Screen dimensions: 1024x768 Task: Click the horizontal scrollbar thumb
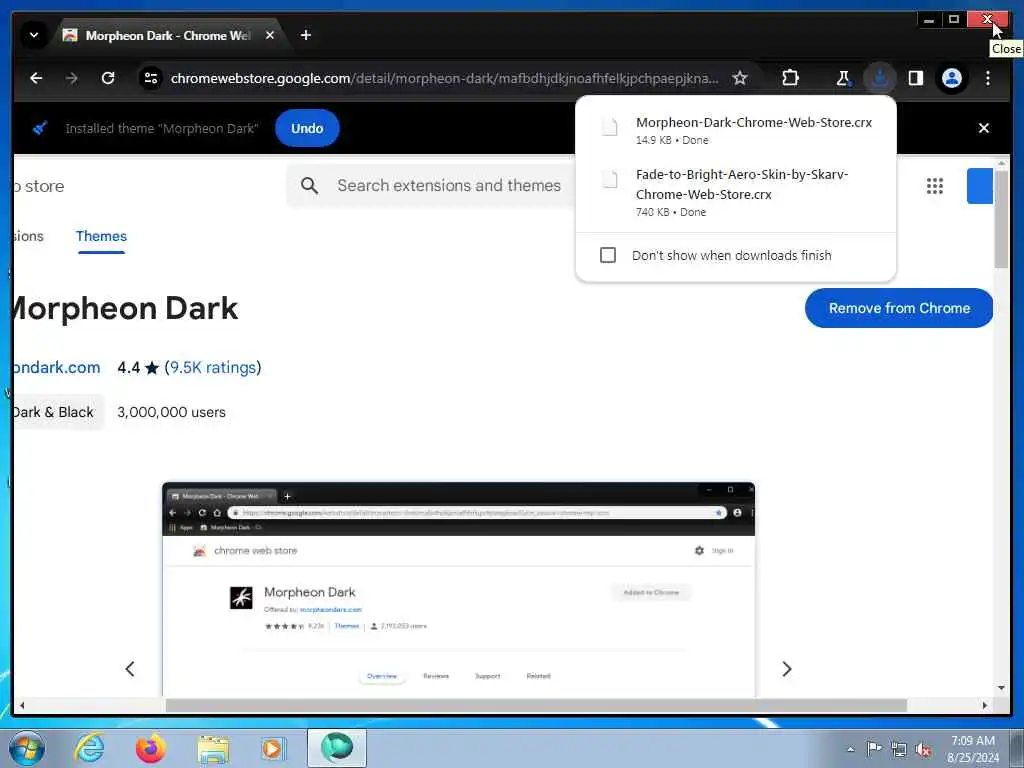coord(536,705)
